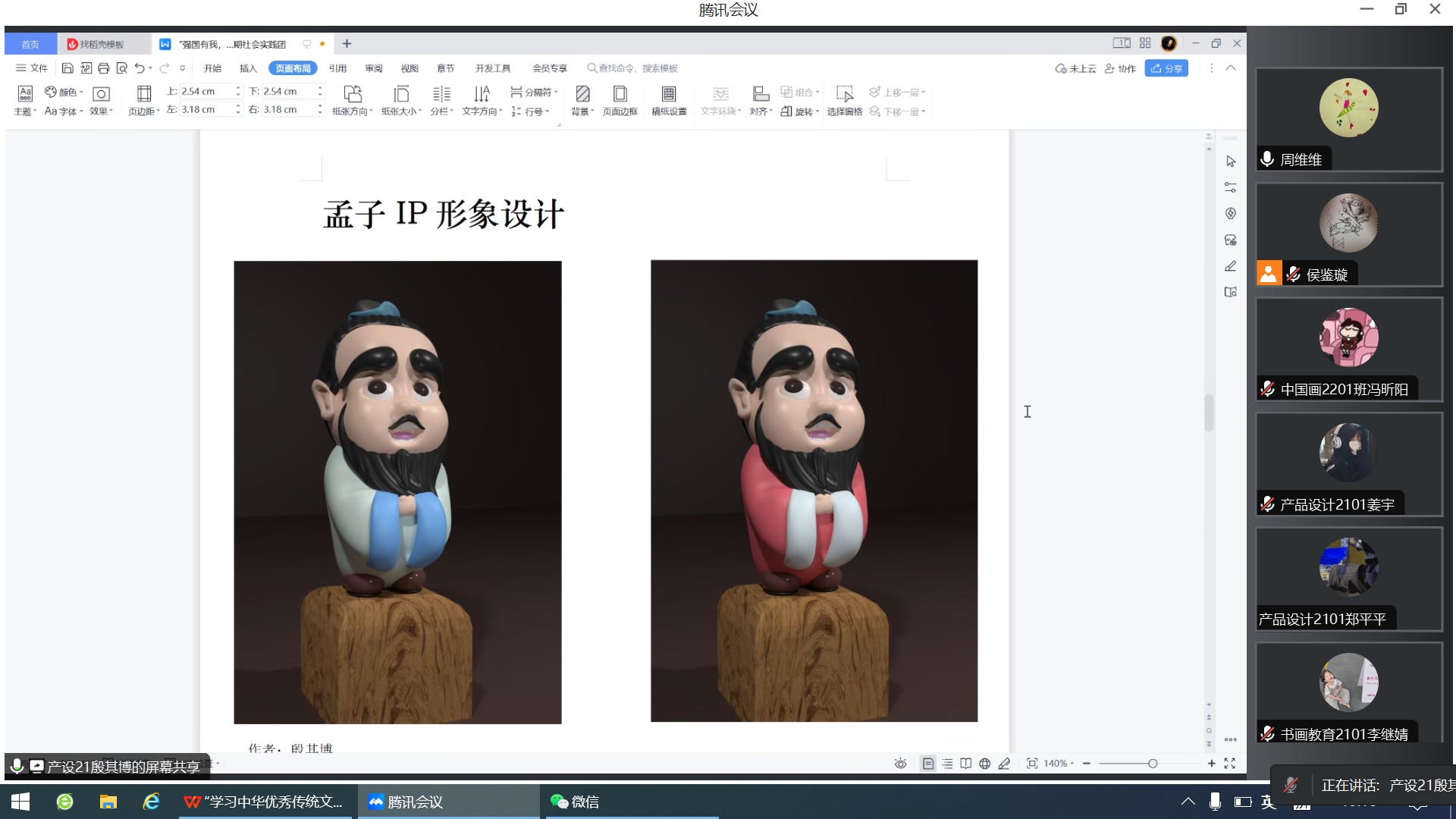1456x819 pixels.
Task: Click the fullscreen icon in status bar
Action: 1229,764
